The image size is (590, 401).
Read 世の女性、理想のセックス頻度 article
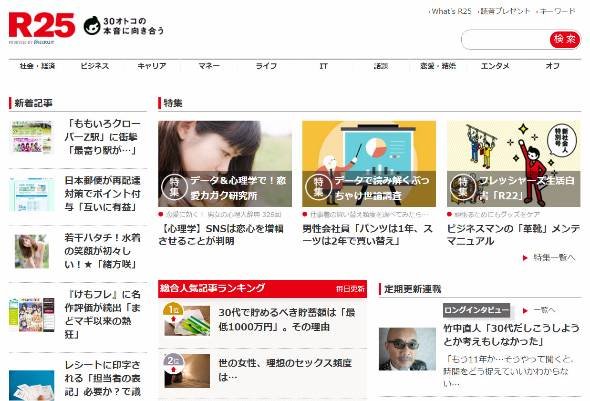point(285,370)
